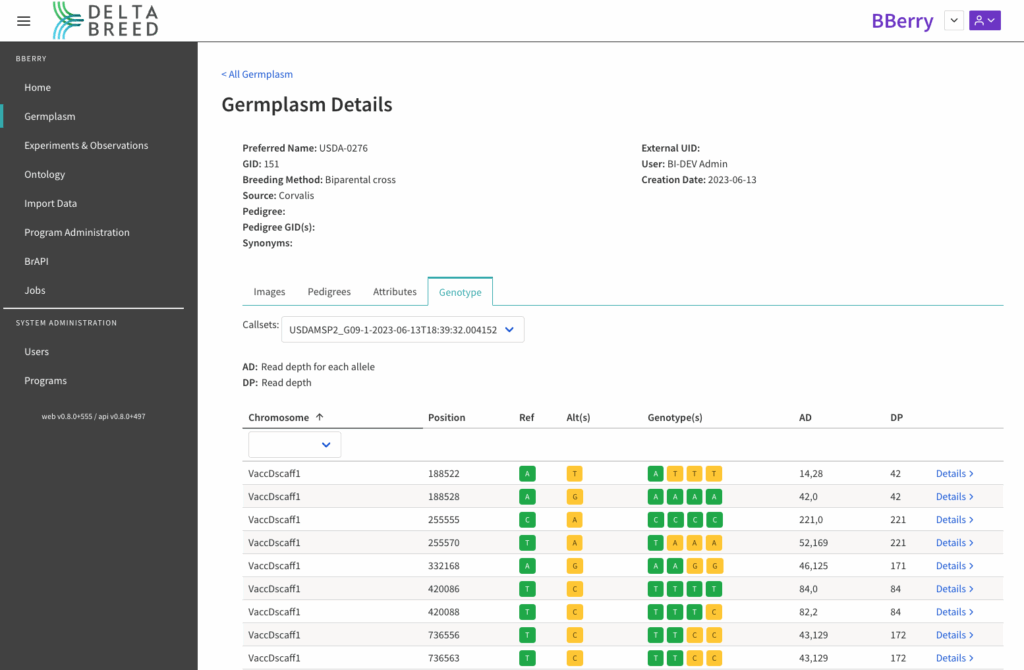Expand the Chromosome filter dropdown

[x=295, y=445]
